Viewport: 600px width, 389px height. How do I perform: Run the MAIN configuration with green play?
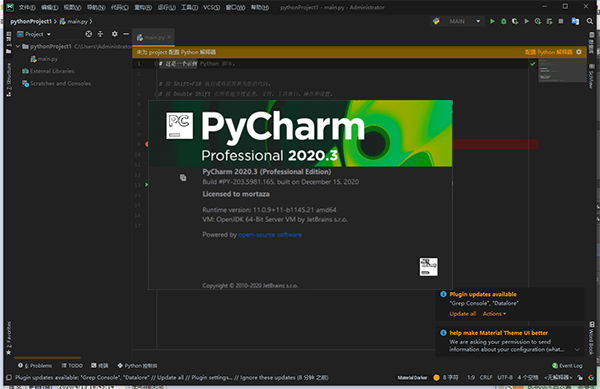492,21
